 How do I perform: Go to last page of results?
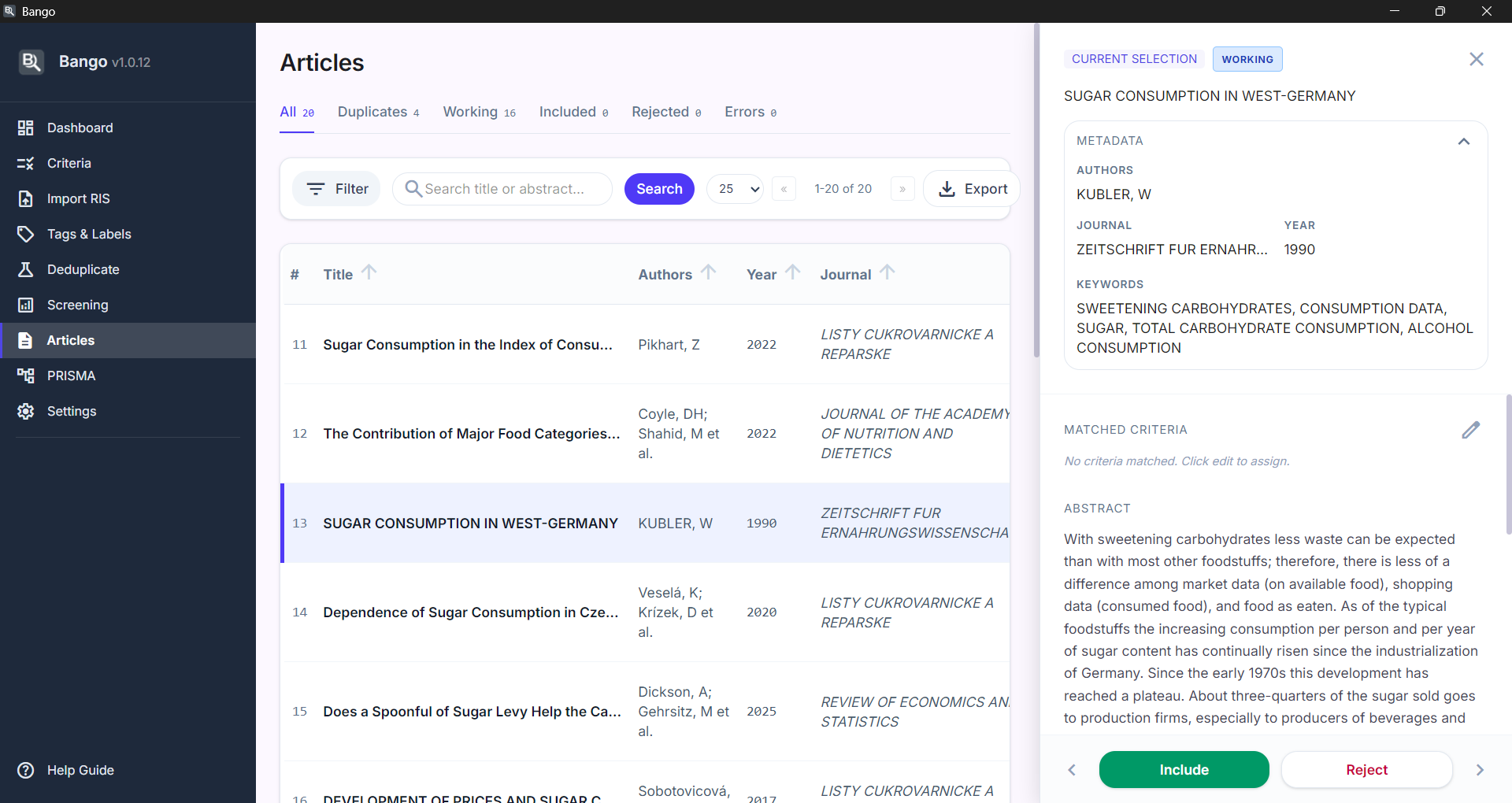tap(902, 189)
